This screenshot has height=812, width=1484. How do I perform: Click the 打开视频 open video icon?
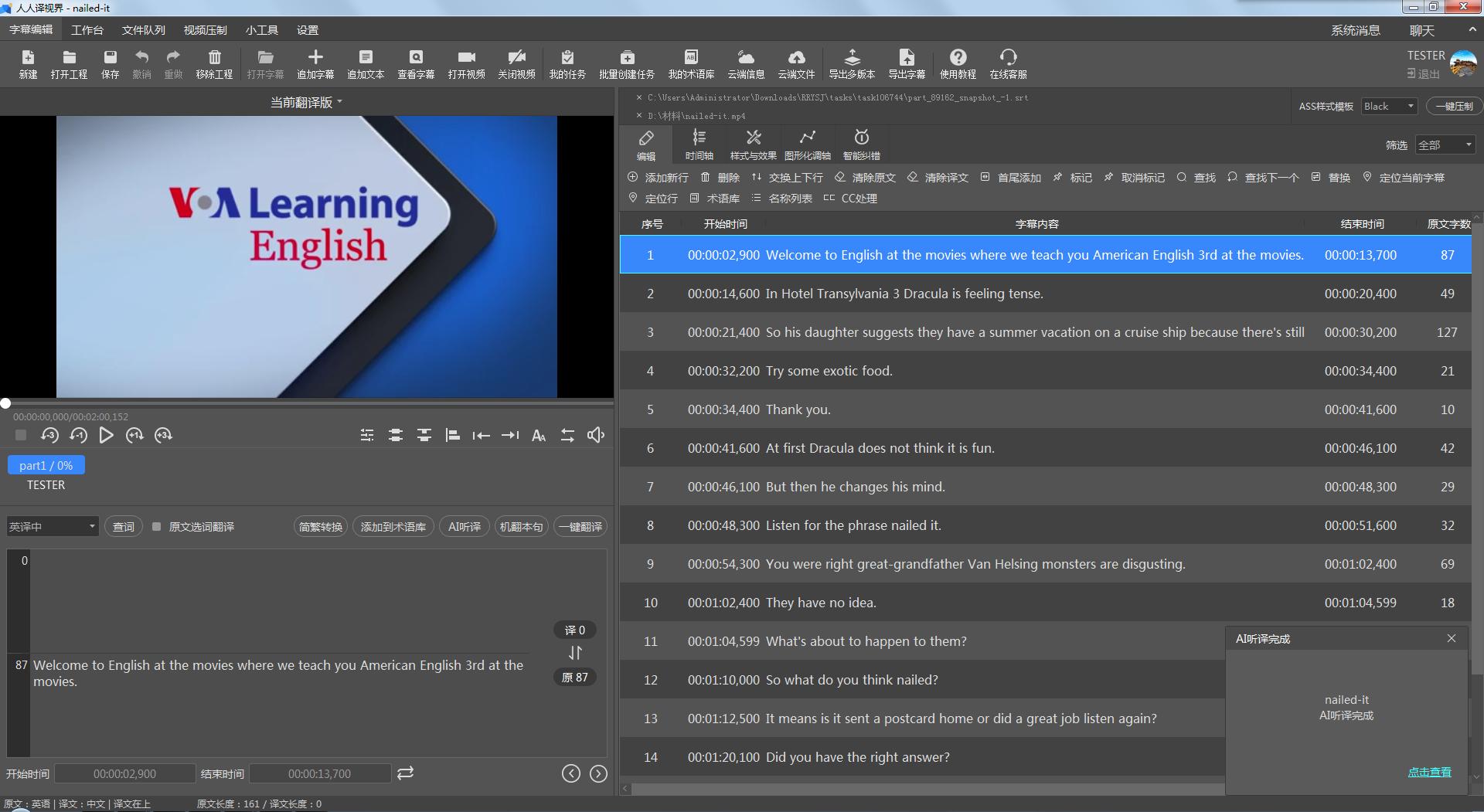point(466,63)
